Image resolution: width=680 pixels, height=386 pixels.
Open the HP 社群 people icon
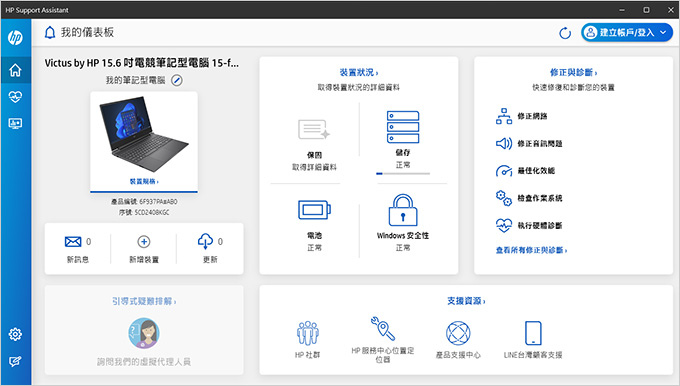click(x=308, y=333)
